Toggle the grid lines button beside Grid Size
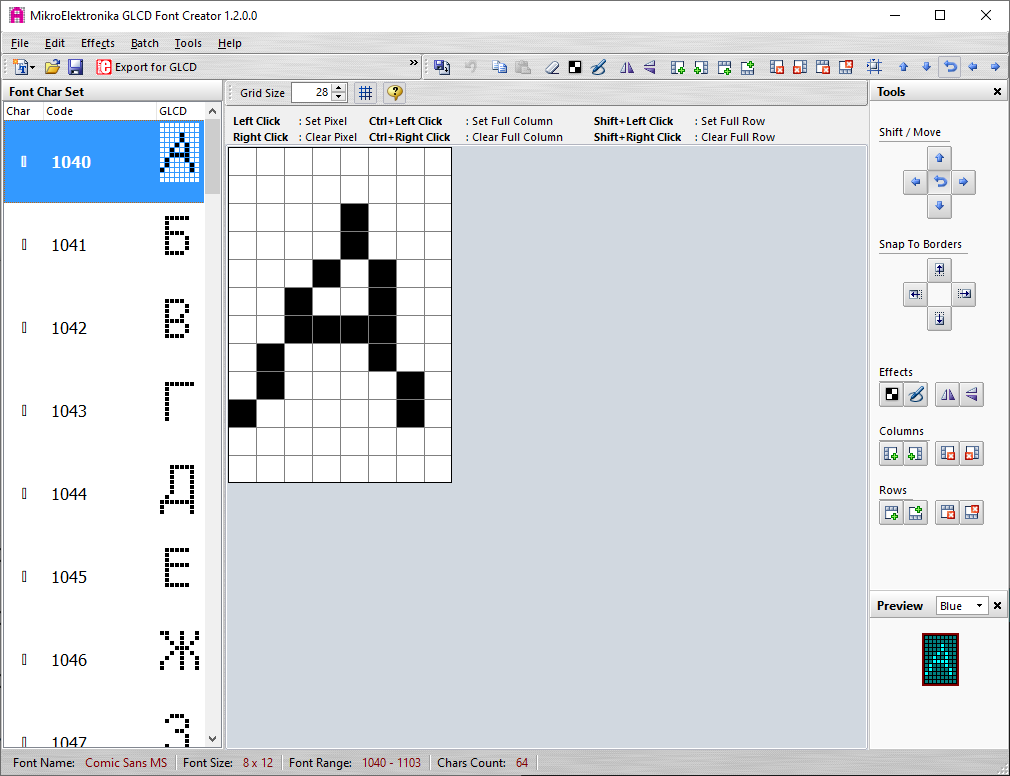The image size is (1010, 776). pyautogui.click(x=365, y=93)
